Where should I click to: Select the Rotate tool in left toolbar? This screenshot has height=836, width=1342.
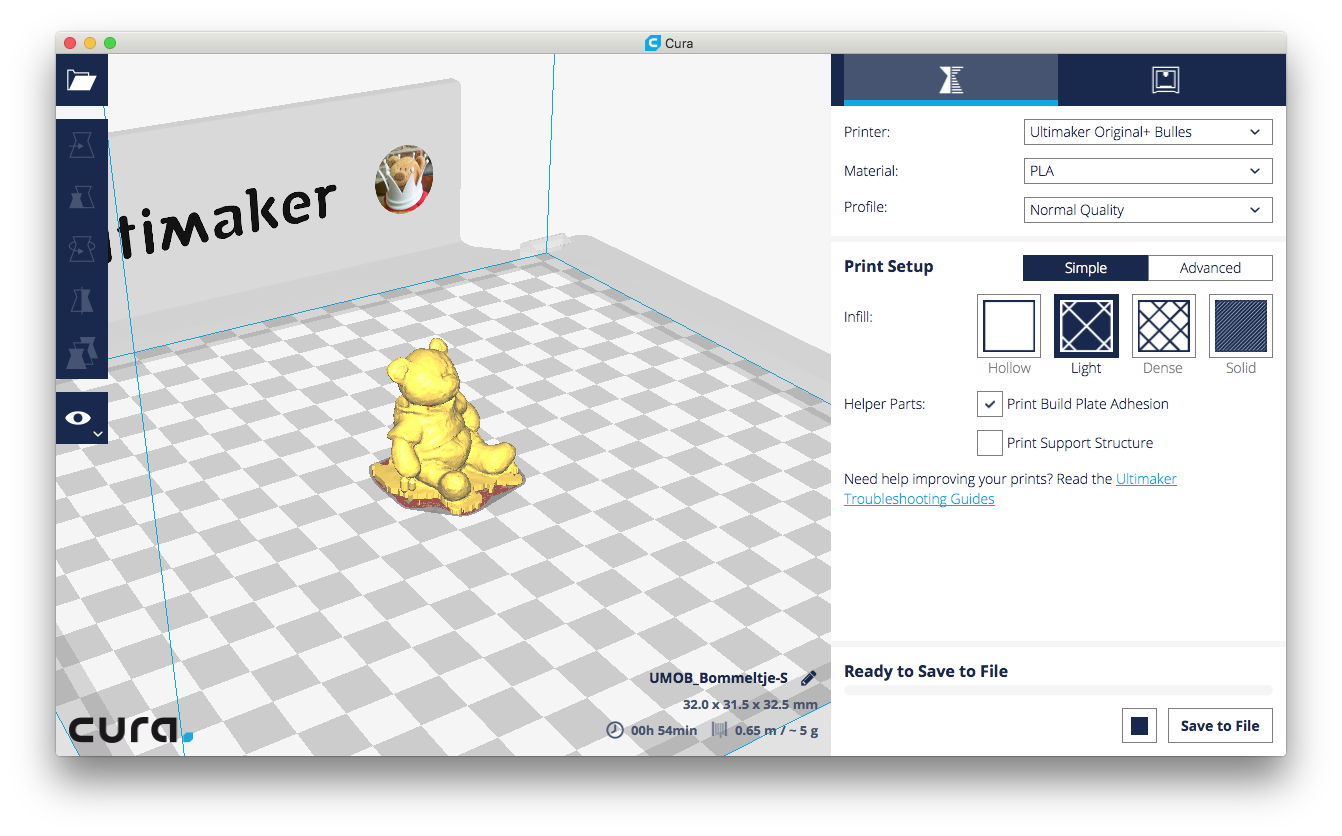tap(81, 247)
